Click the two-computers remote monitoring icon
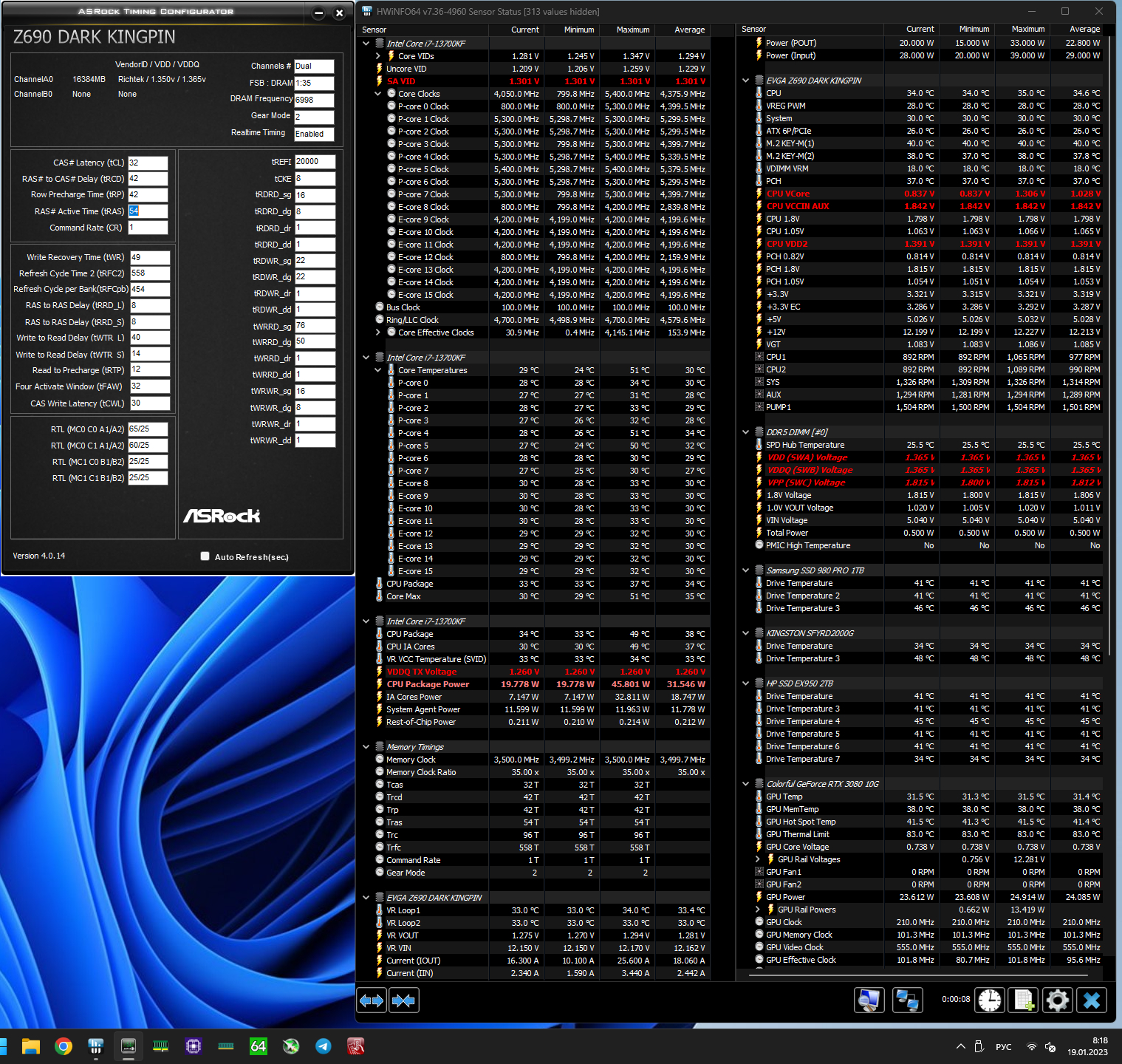The height and width of the screenshot is (1064, 1122). (x=907, y=1000)
